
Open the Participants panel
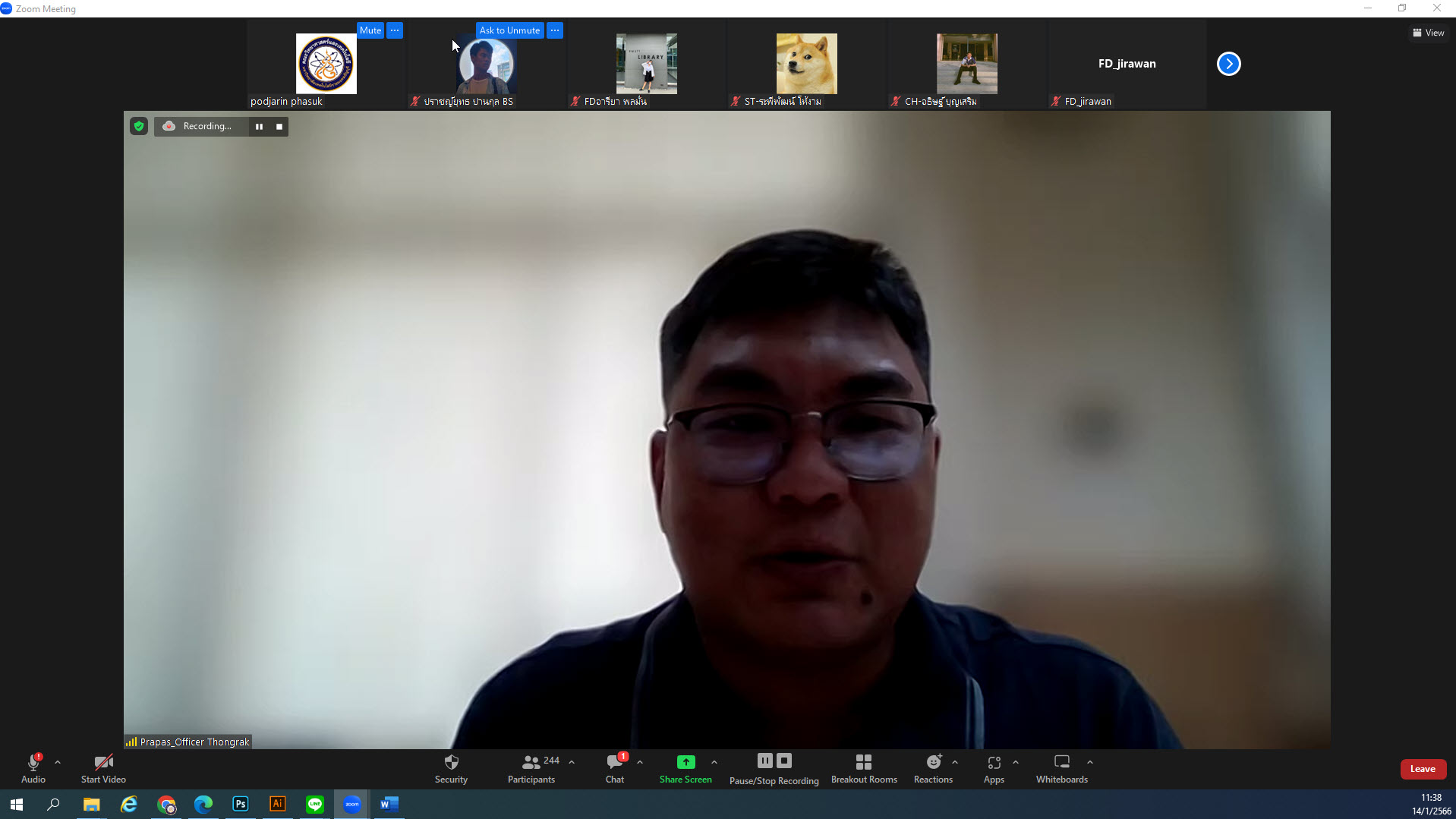pyautogui.click(x=531, y=768)
